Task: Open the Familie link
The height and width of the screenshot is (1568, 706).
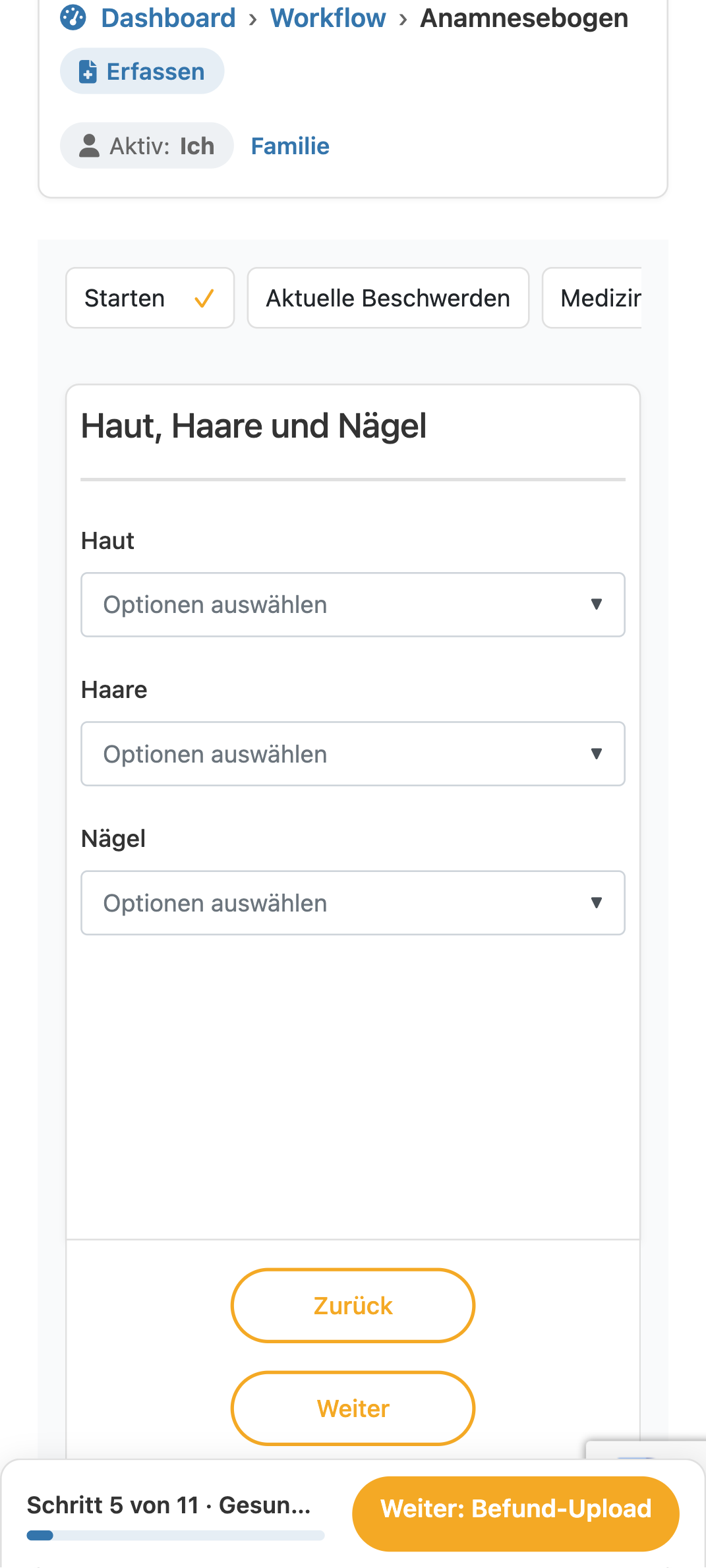Action: pyautogui.click(x=290, y=146)
